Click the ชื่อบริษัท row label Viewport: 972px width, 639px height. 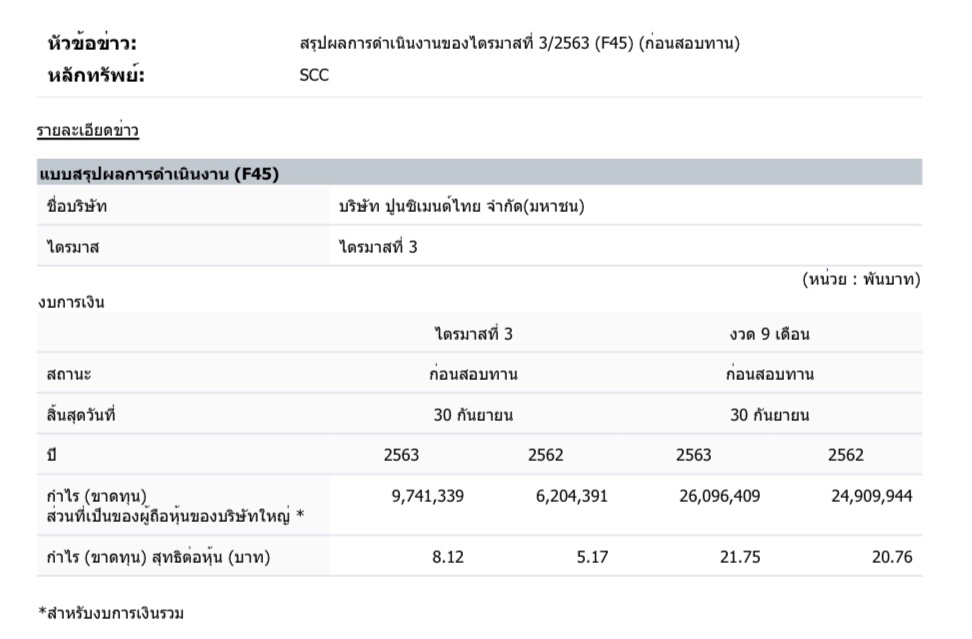(x=77, y=207)
